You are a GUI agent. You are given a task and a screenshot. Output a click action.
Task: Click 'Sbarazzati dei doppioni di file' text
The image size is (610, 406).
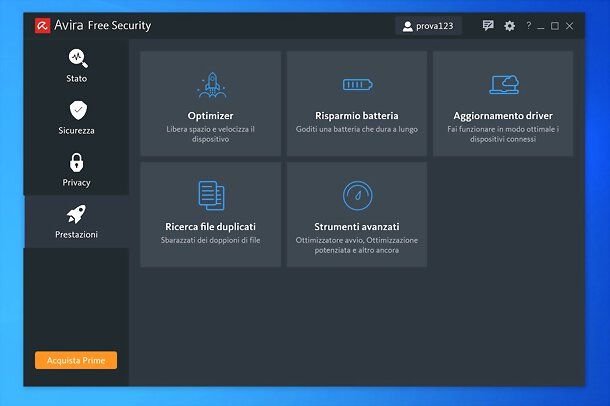(210, 240)
